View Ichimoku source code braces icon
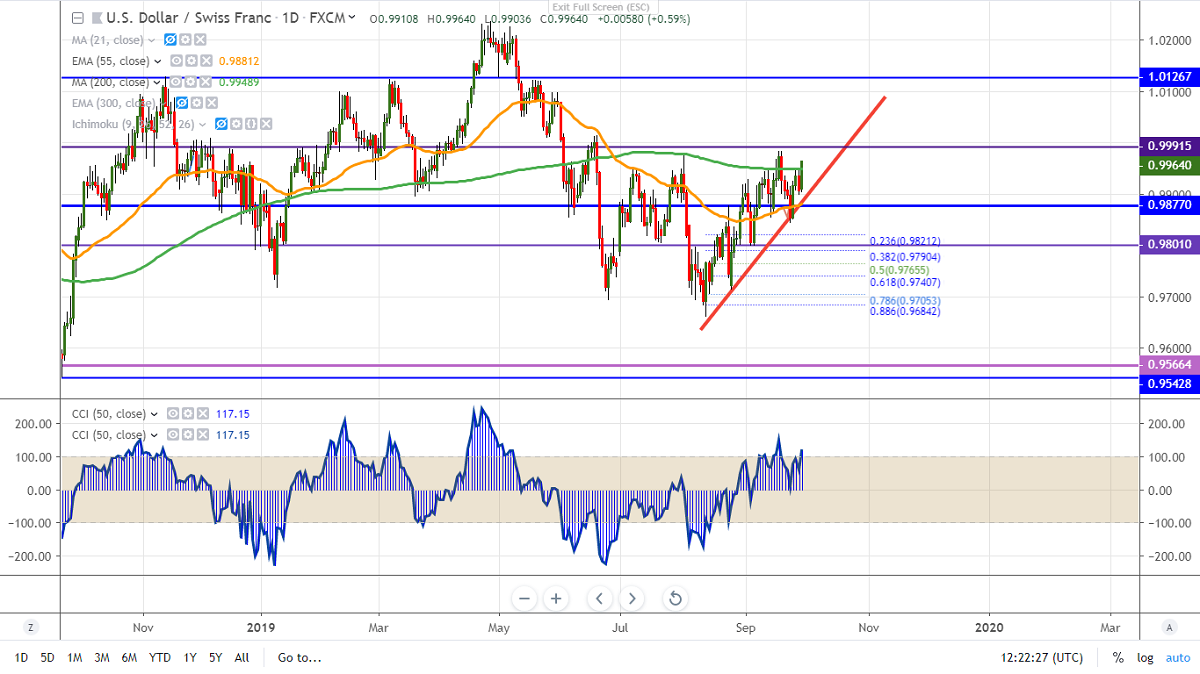This screenshot has width=1200, height=674. (x=251, y=124)
